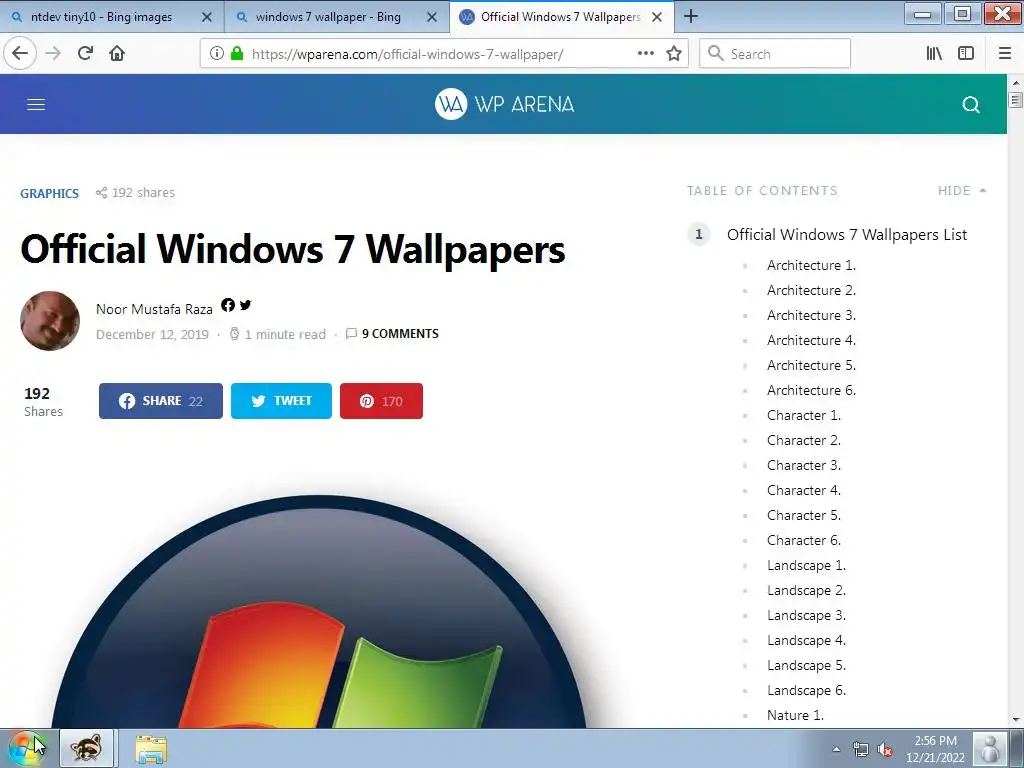Tweet this article
This screenshot has width=1024, height=768.
pyautogui.click(x=281, y=401)
